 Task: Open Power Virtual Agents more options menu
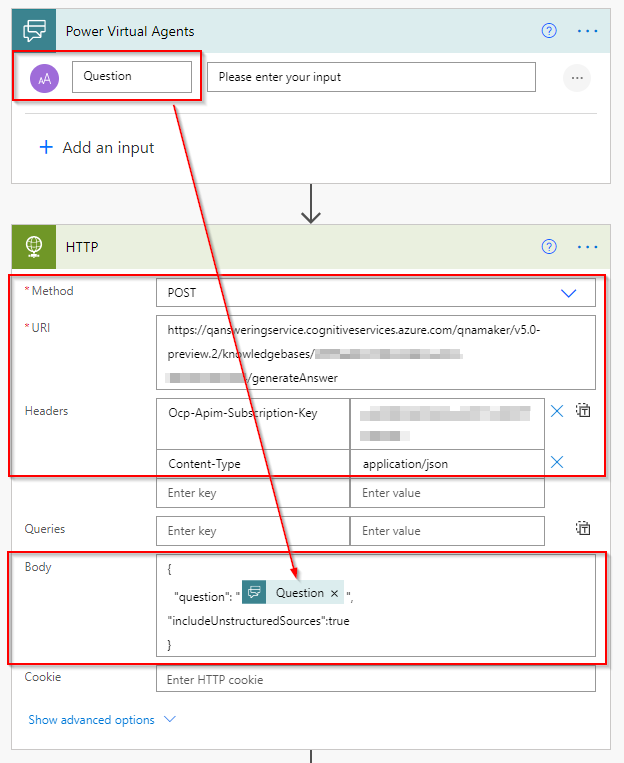coord(587,30)
